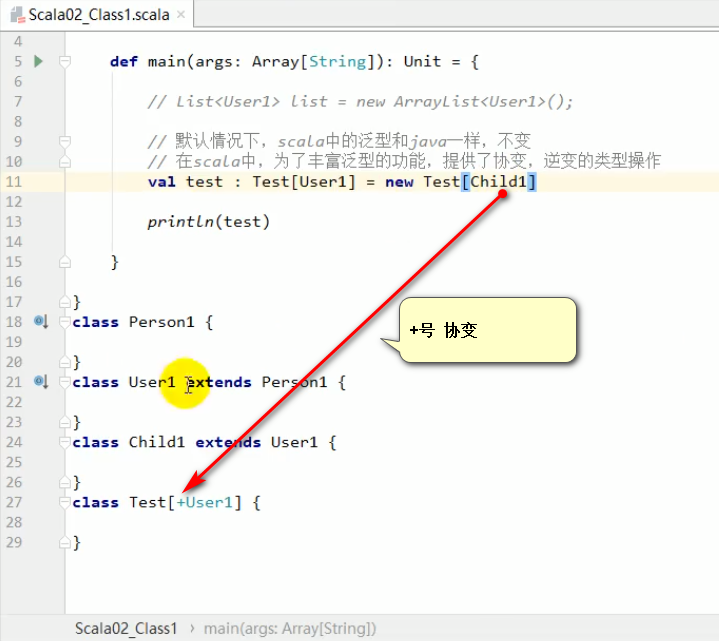Close the Scala02_Class1.scala tab
719x641 pixels.
click(x=181, y=15)
